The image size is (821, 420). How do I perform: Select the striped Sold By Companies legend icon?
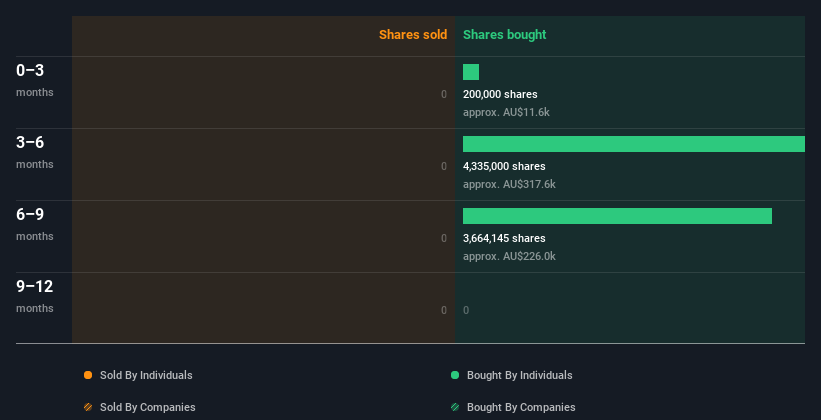tap(88, 407)
